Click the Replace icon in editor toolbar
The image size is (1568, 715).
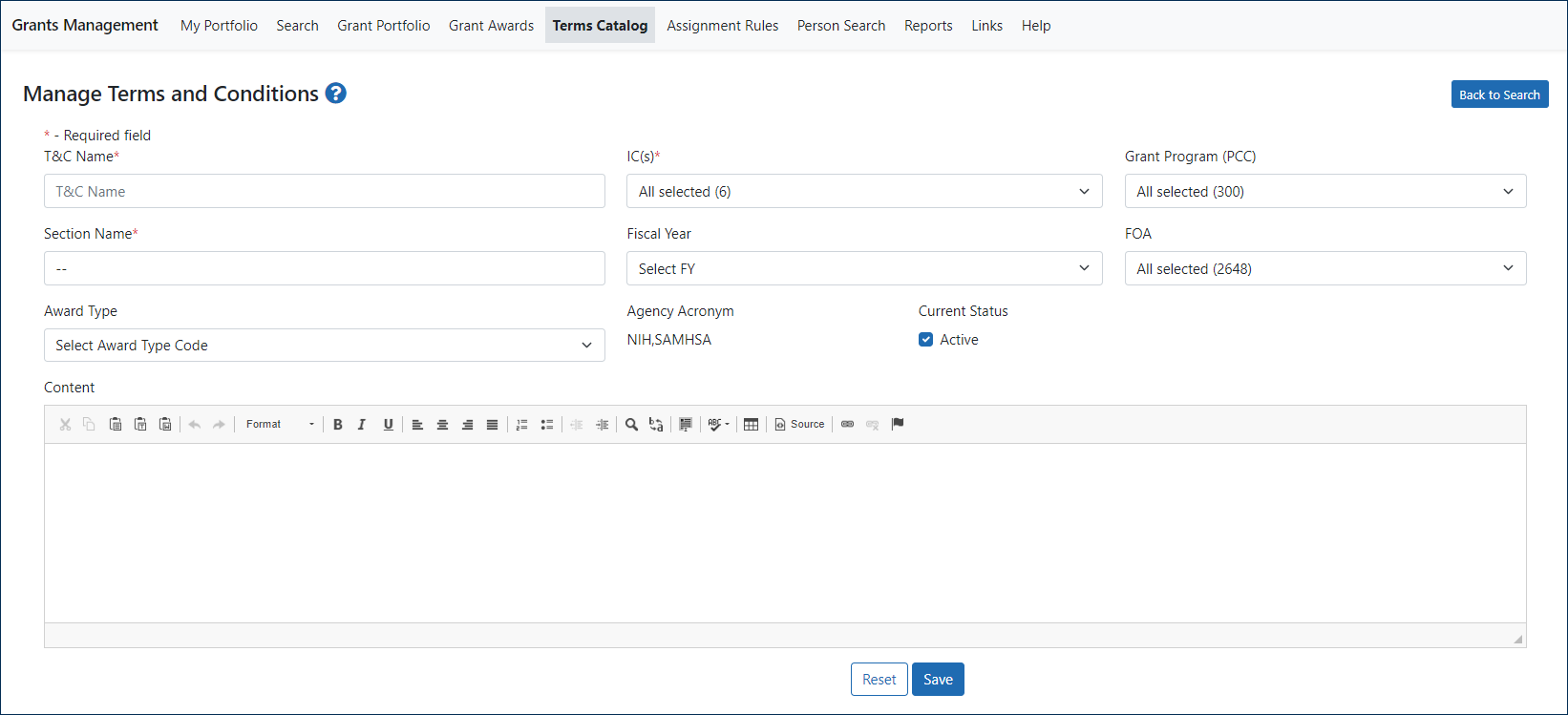pyautogui.click(x=656, y=425)
